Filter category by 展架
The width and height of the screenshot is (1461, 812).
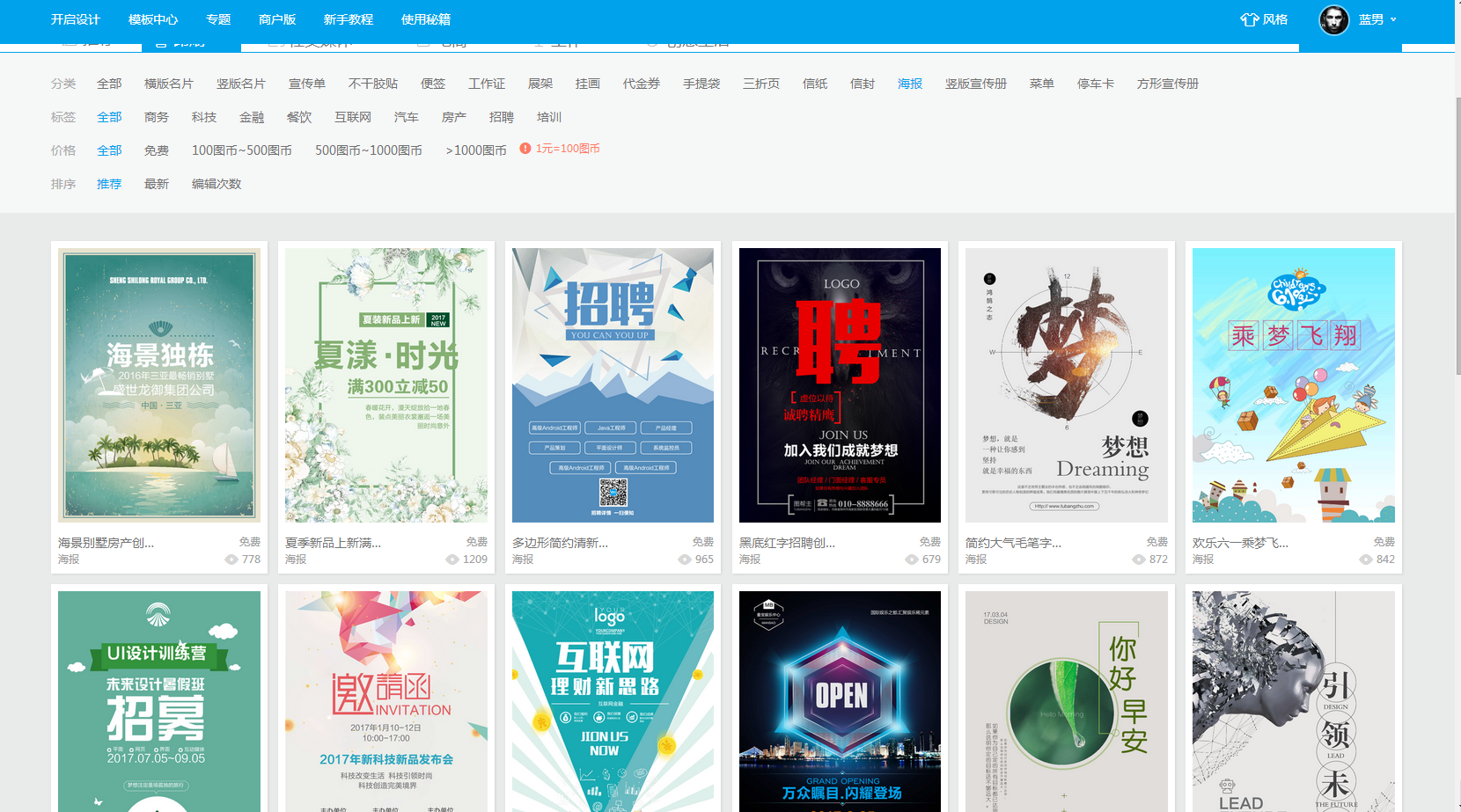[x=540, y=84]
